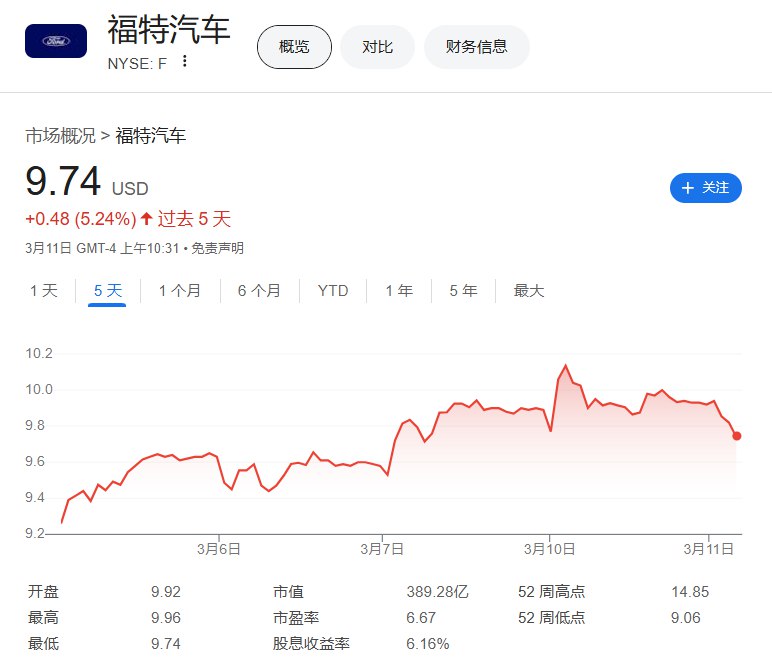Follow the stock with 关注 button

706,188
